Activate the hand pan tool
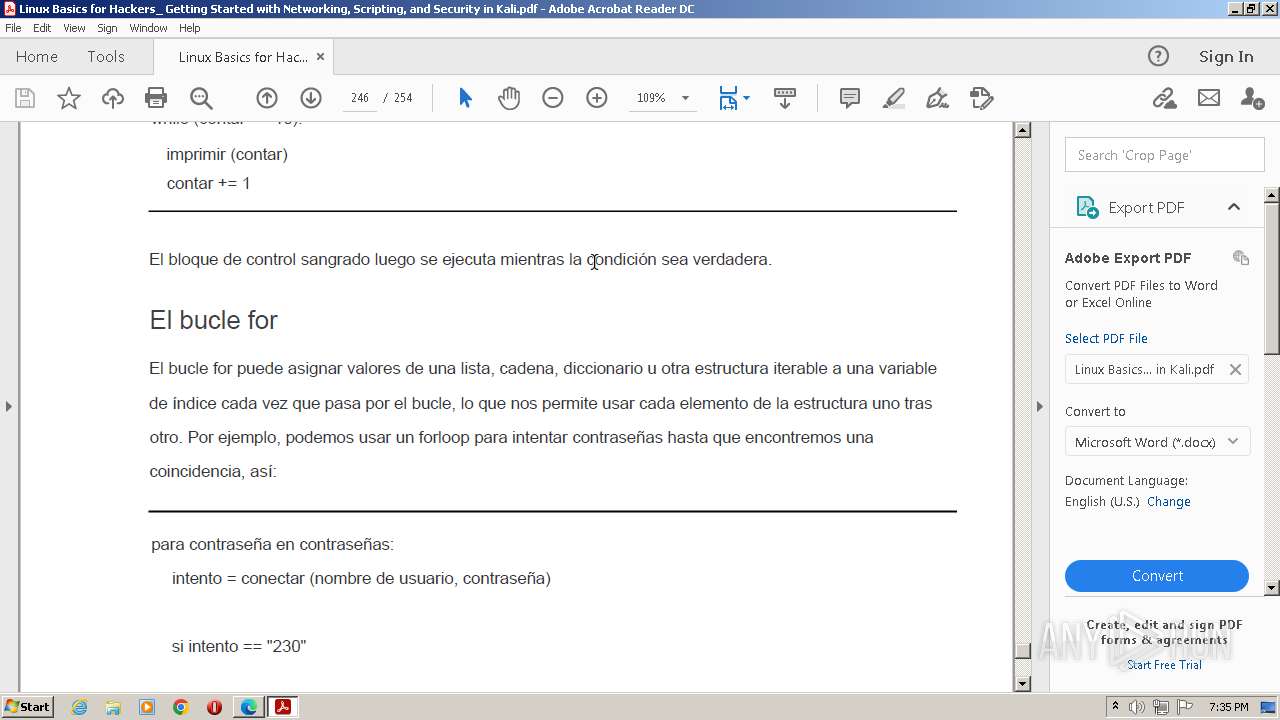Screen dimensions: 1280x720 (x=509, y=98)
